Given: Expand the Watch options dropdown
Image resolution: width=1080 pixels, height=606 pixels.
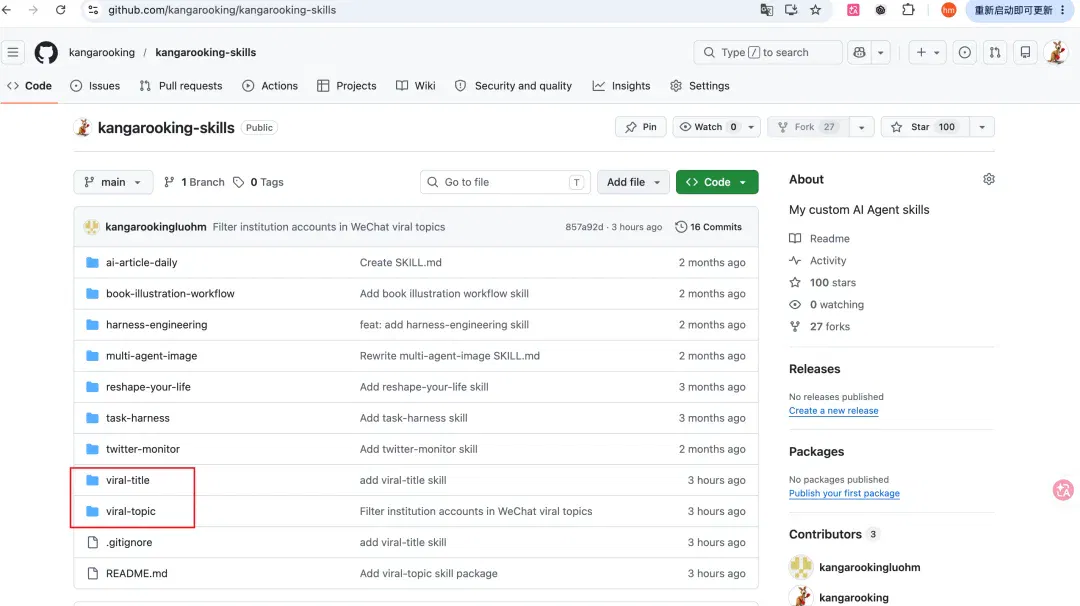Looking at the screenshot, I should (x=751, y=127).
